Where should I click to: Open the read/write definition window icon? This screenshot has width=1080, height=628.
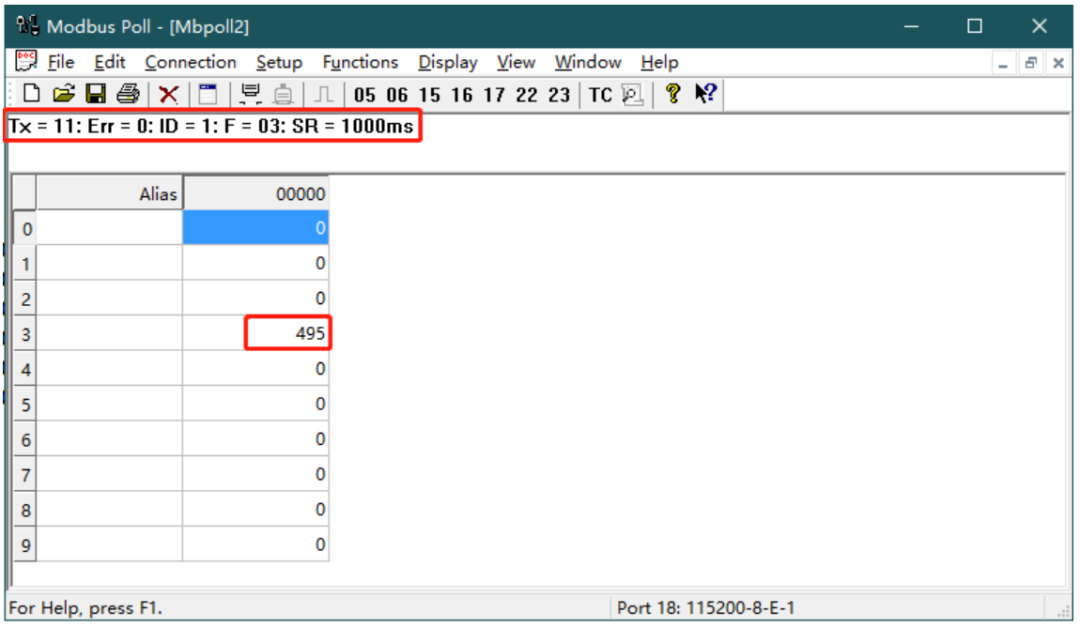207,94
